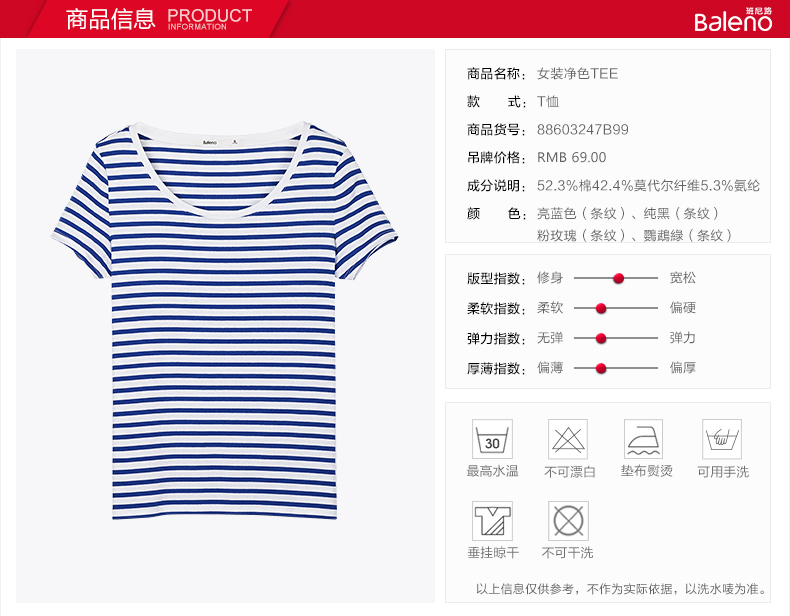Viewport: 790px width, 616px height.
Task: Click the PRODUCT INFORMATION header text
Action: pyautogui.click(x=210, y=19)
